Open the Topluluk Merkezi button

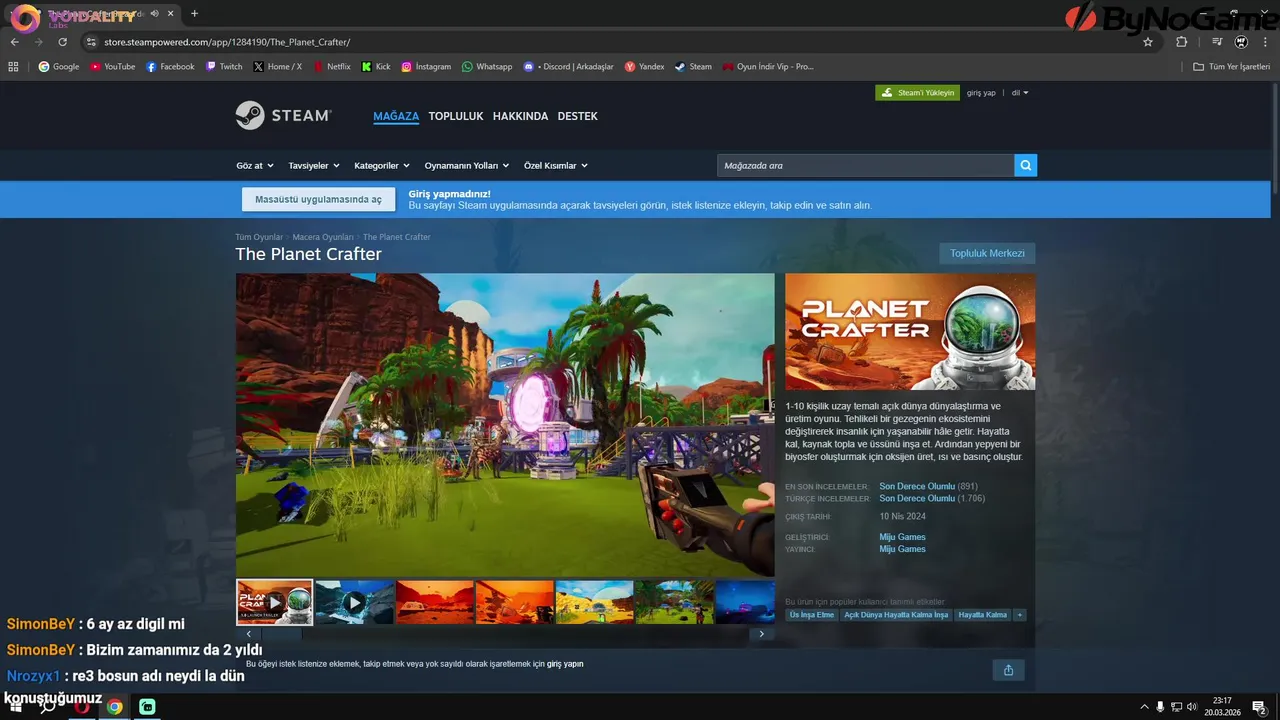click(987, 253)
